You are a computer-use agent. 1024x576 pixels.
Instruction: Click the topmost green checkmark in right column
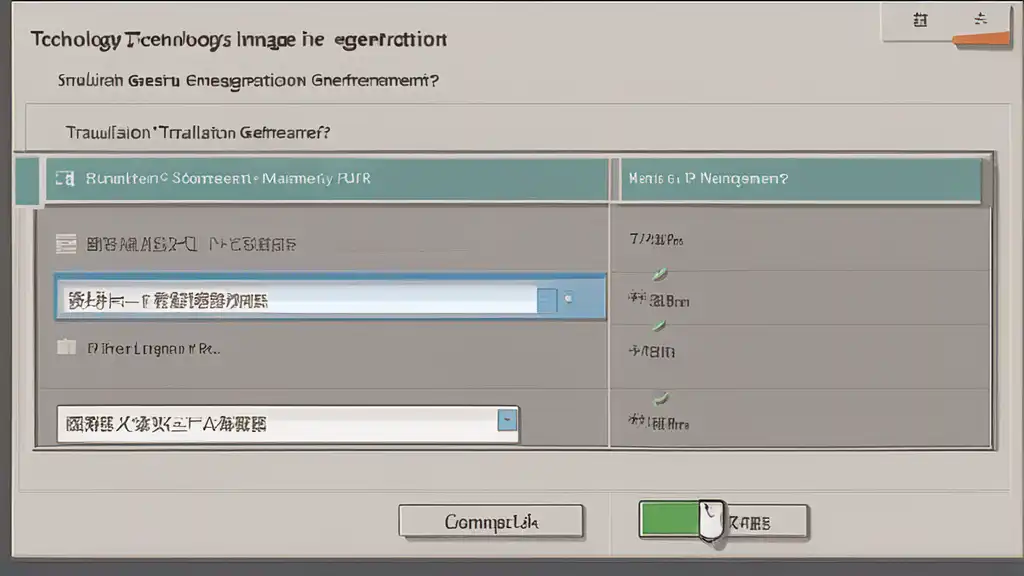point(658,273)
